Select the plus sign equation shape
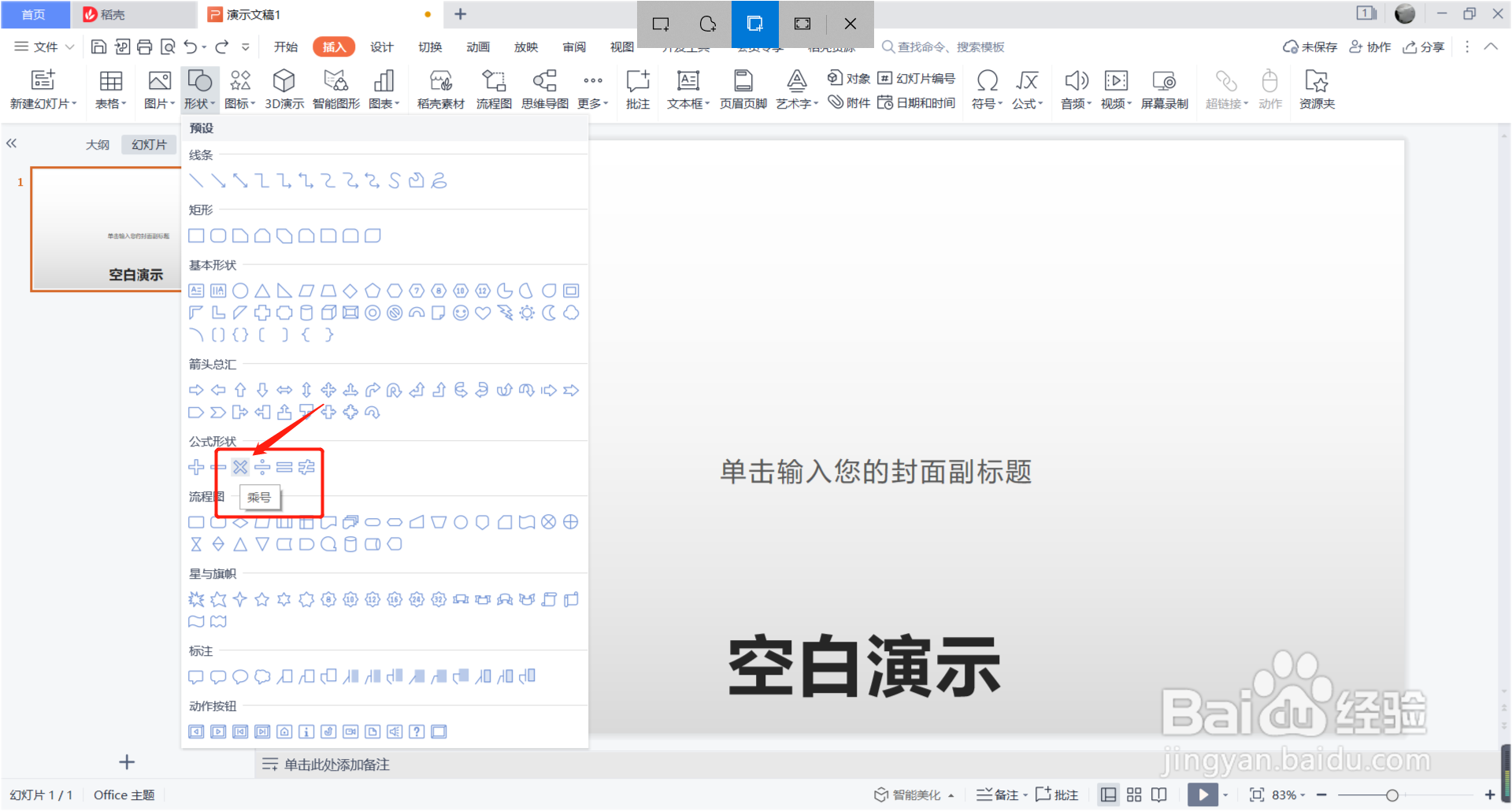This screenshot has height=811, width=1512. [x=196, y=467]
